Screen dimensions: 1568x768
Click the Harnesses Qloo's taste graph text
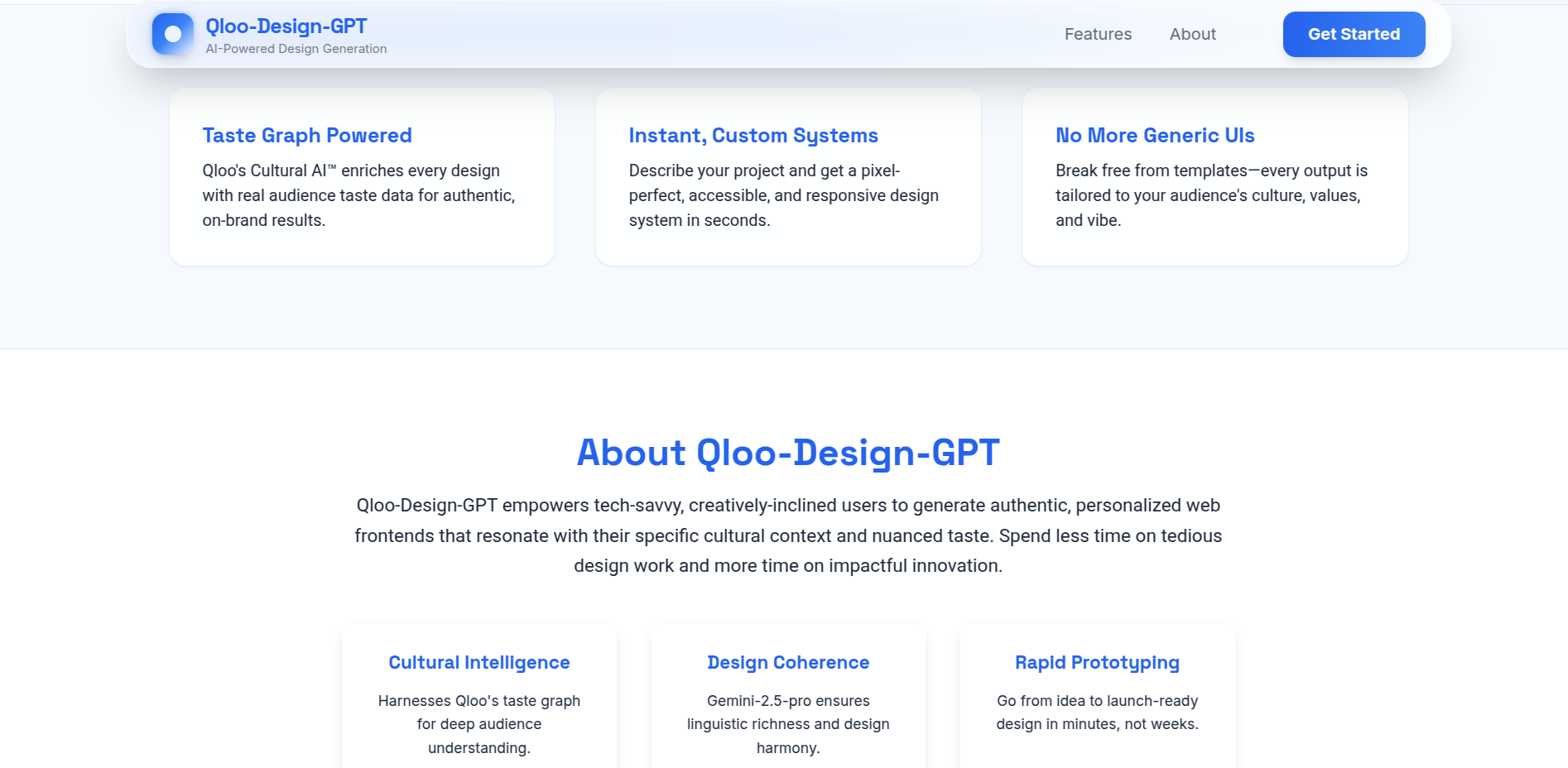pos(479,724)
